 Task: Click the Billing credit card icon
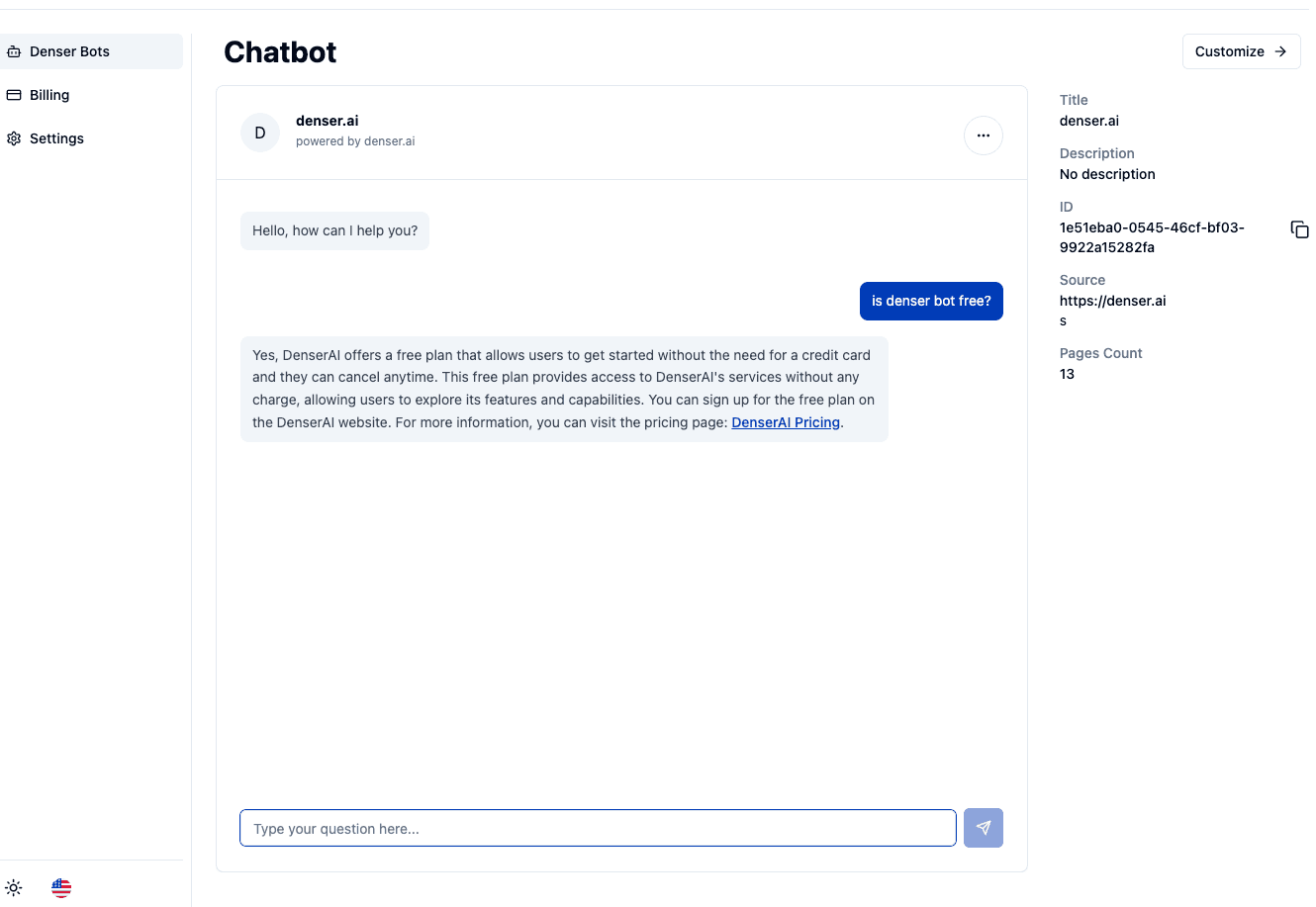14,94
